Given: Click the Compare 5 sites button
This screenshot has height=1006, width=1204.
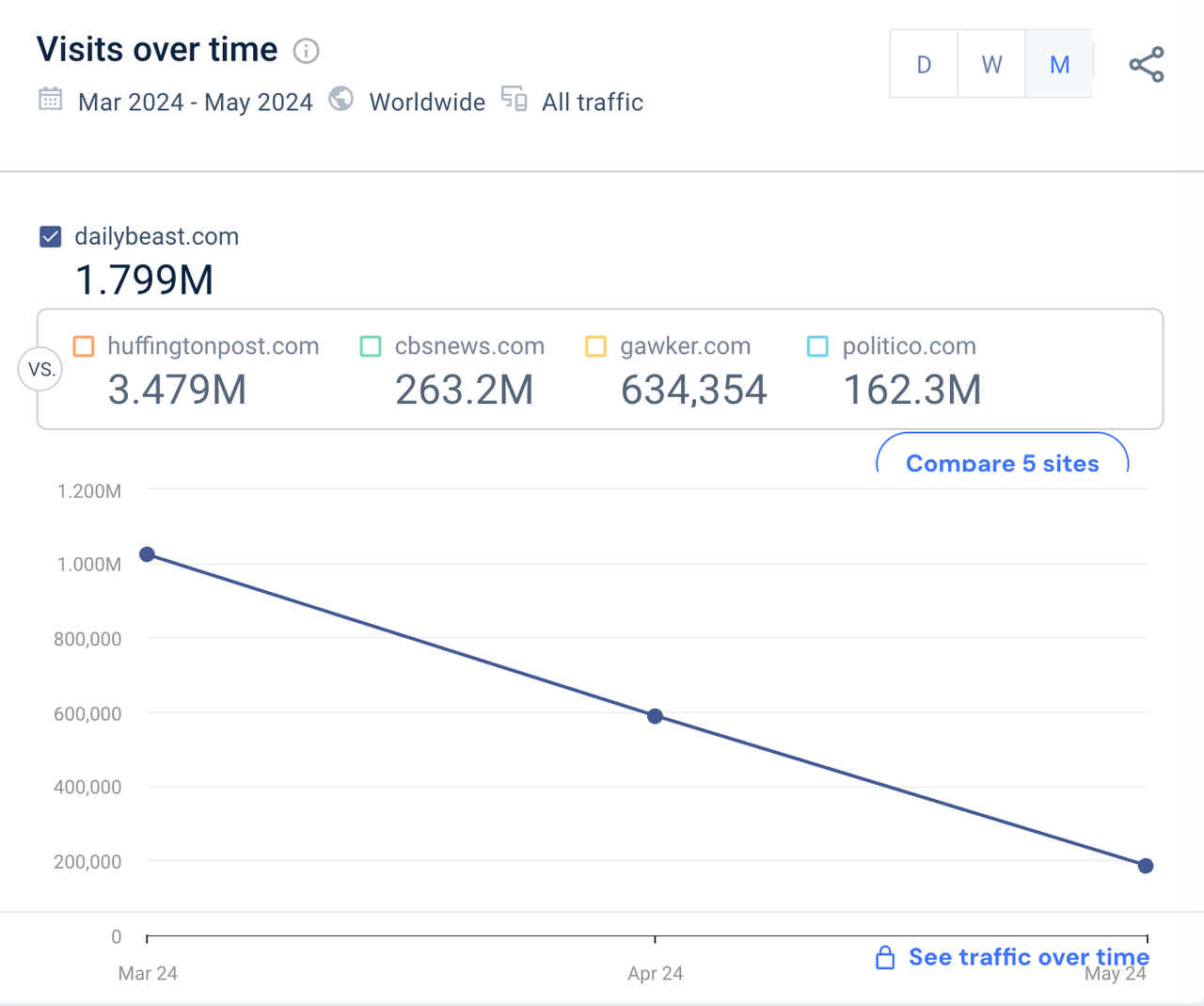Looking at the screenshot, I should coord(1003,454).
